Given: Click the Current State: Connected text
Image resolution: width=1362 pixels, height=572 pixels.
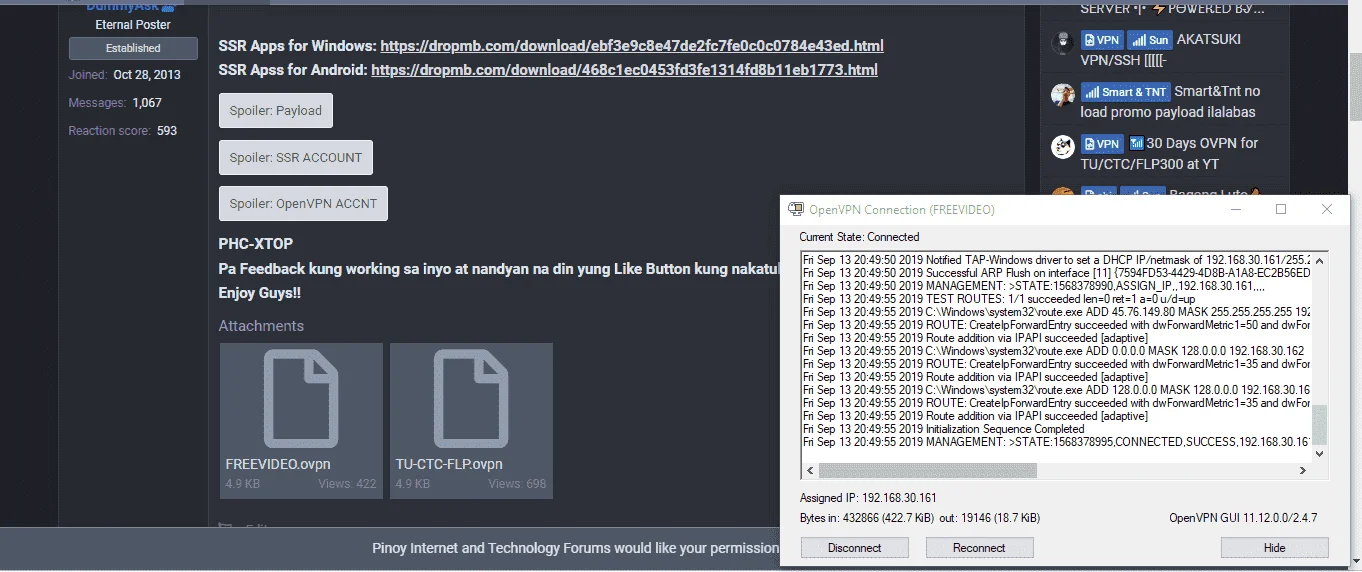Looking at the screenshot, I should click(x=859, y=237).
